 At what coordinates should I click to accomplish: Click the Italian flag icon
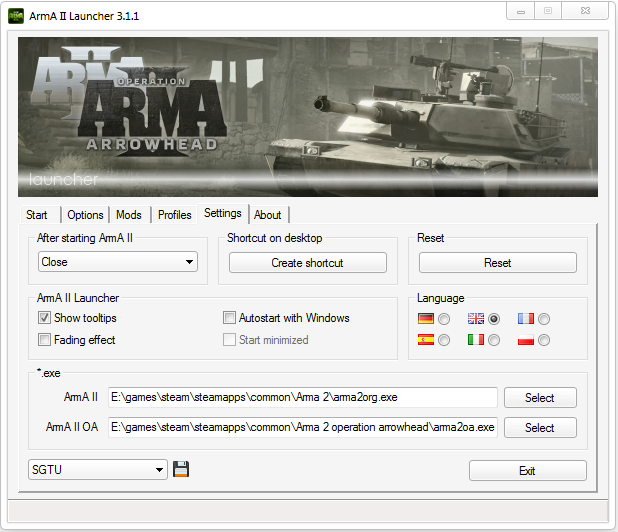[x=476, y=340]
